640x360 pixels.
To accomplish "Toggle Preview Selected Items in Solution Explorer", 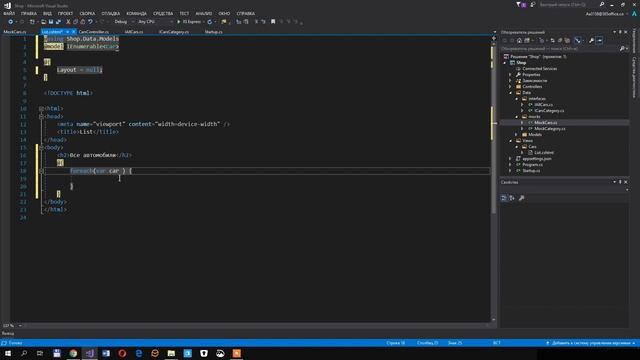I will pos(600,40).
